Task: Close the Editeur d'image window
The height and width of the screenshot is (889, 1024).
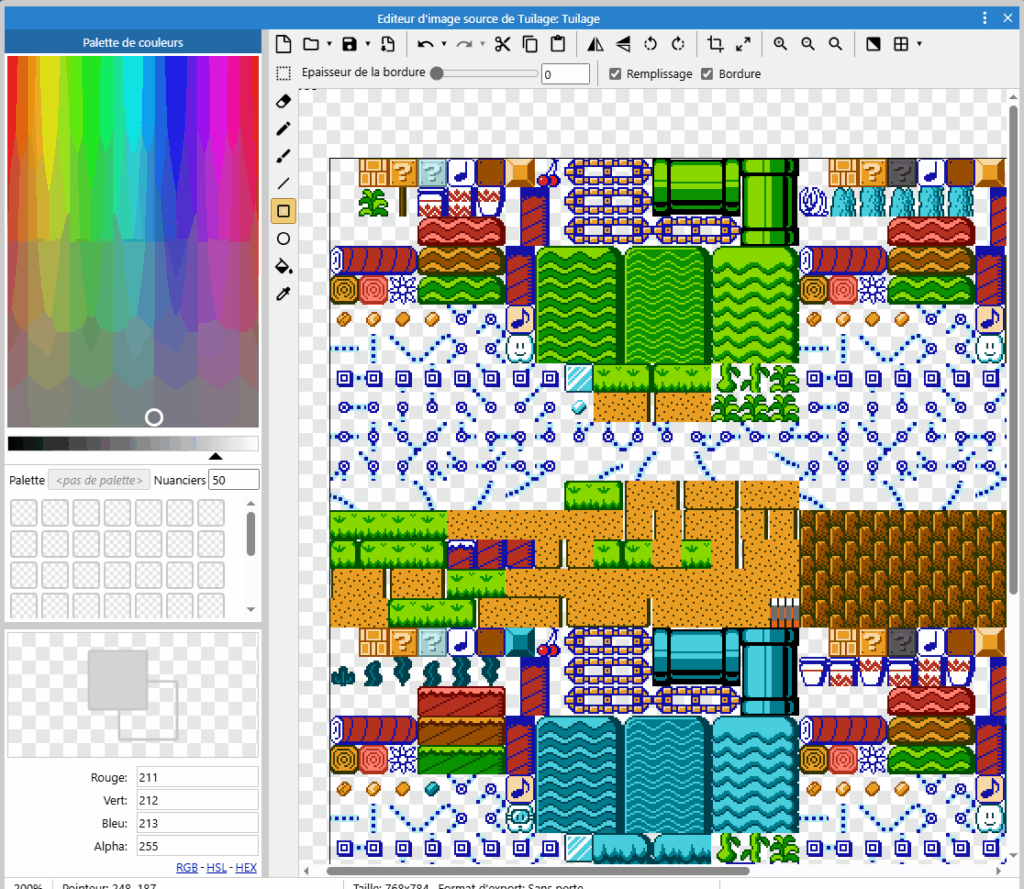Action: pyautogui.click(x=1008, y=18)
